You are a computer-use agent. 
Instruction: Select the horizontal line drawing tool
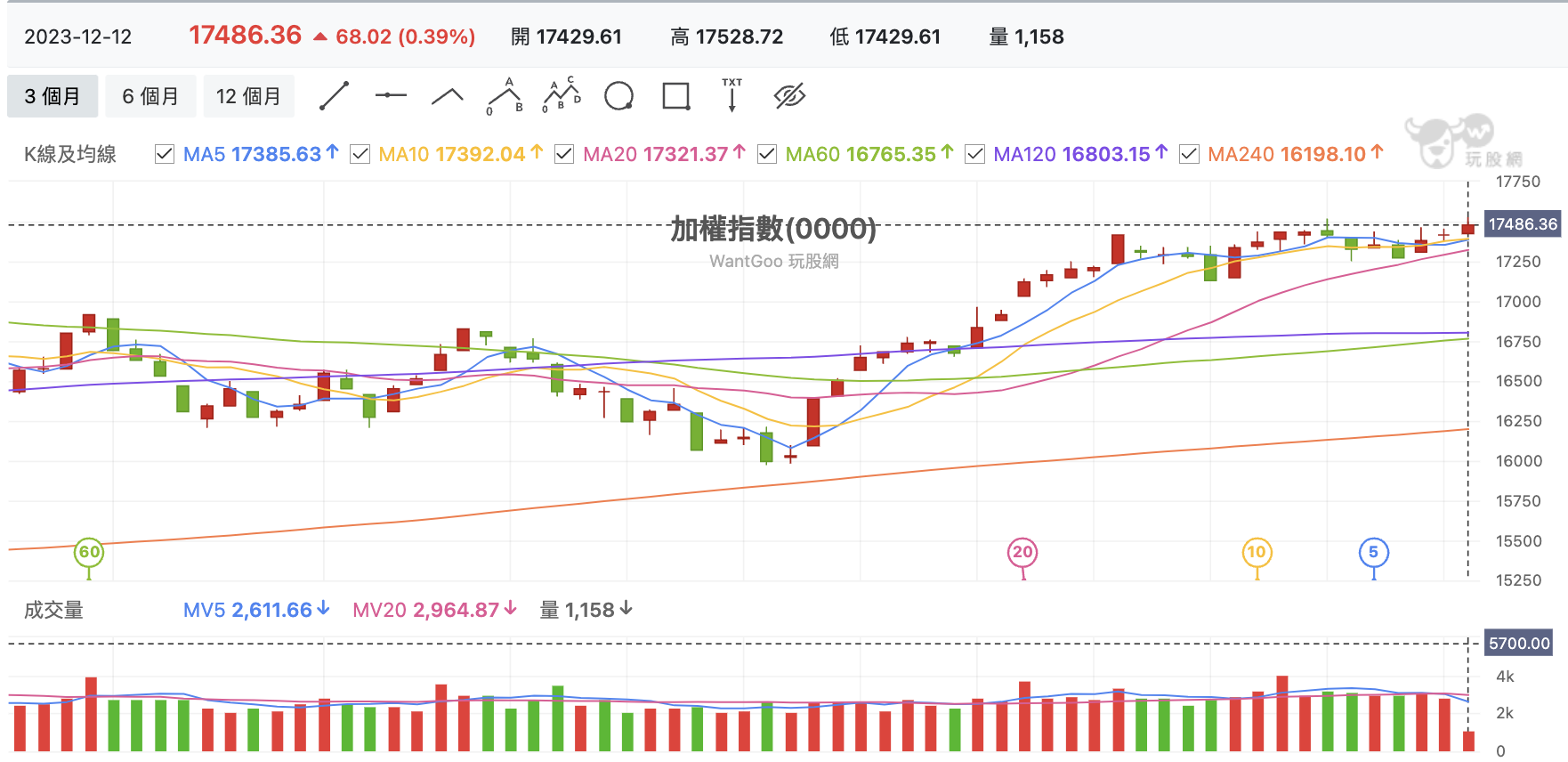pos(391,95)
